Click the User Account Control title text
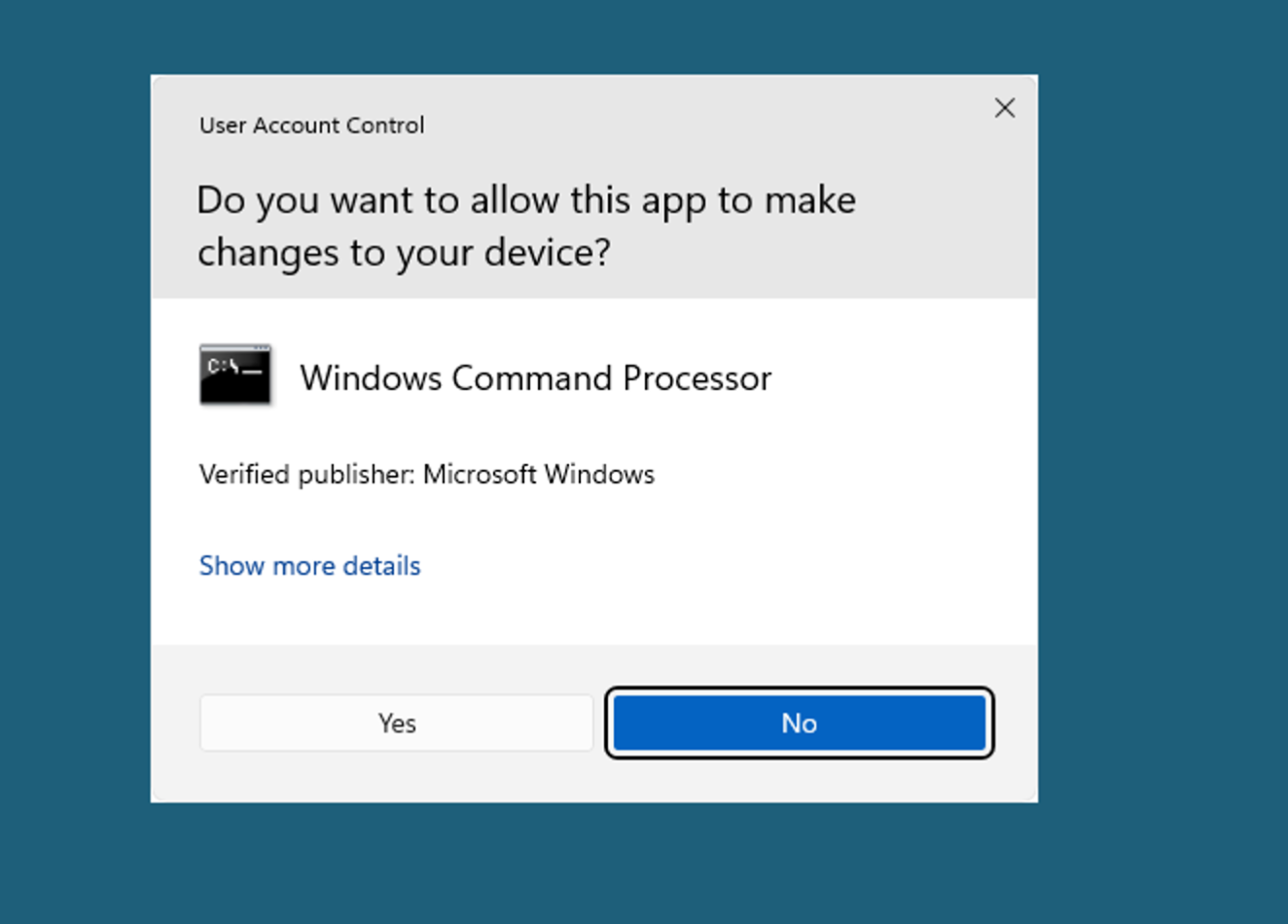The image size is (1288, 924). click(311, 125)
